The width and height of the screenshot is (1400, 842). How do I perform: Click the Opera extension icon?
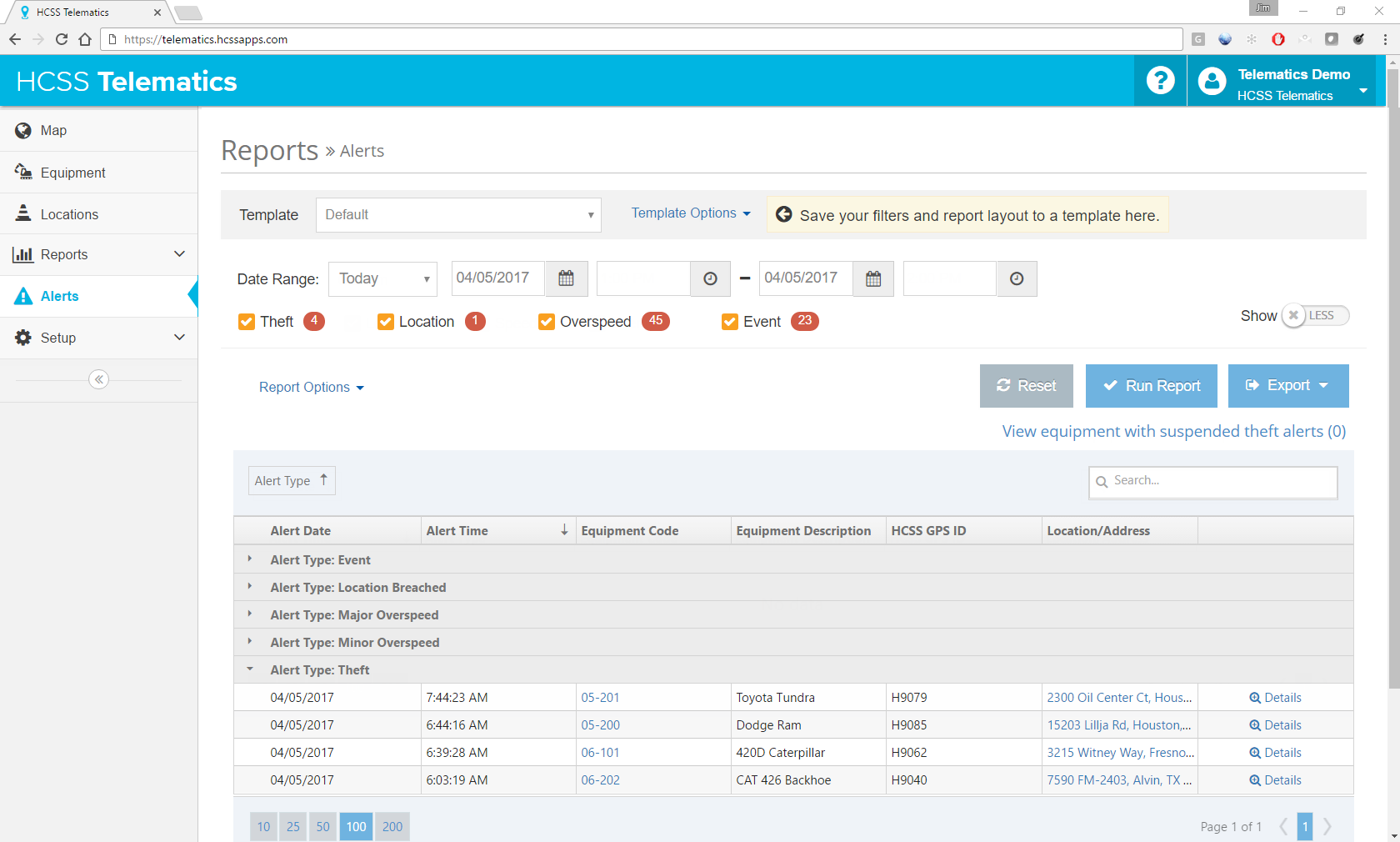tap(1278, 39)
